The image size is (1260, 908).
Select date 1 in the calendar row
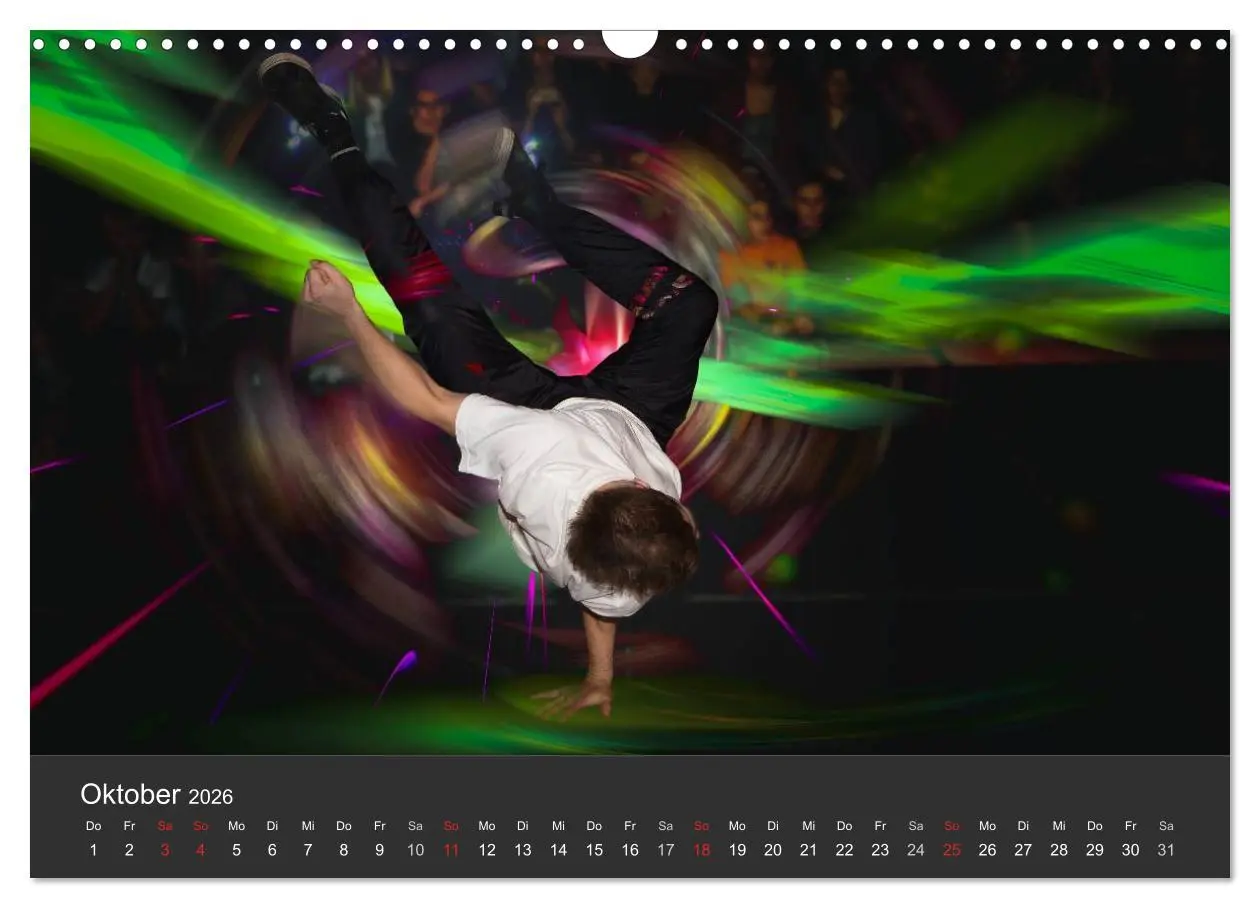[x=93, y=850]
